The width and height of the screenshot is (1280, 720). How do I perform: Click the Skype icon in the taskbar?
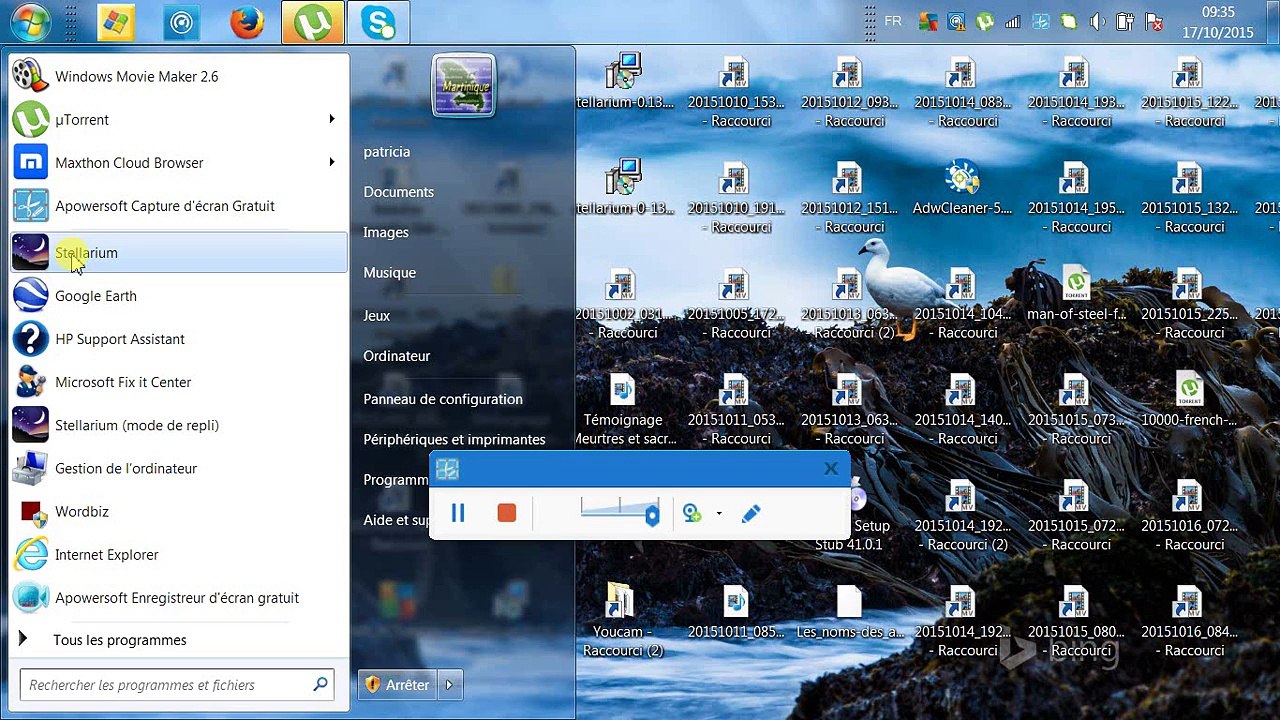(379, 22)
